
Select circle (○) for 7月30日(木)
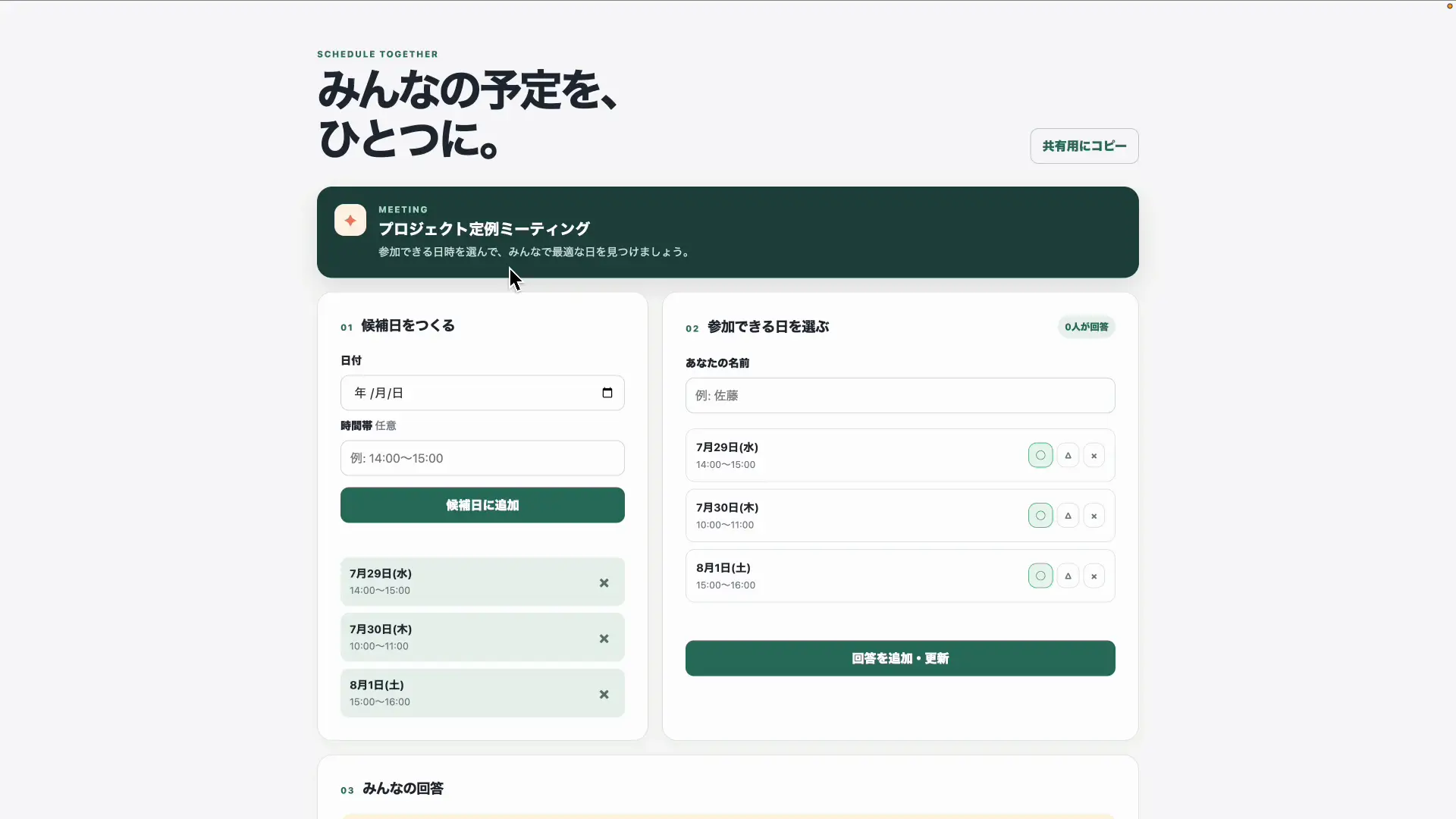pos(1040,516)
